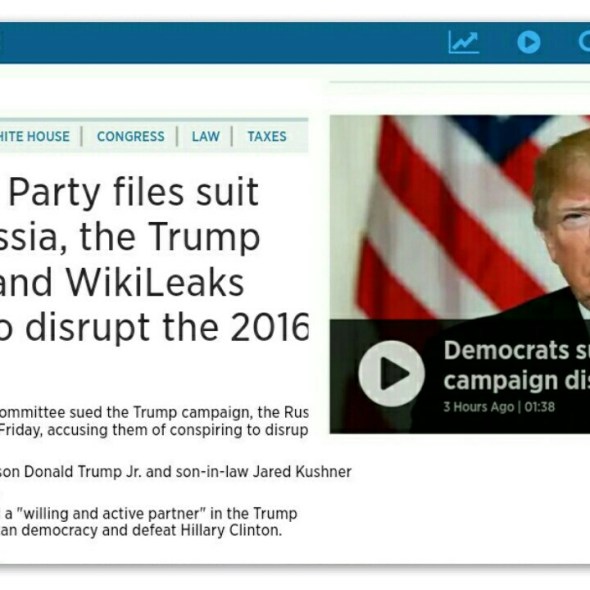The image size is (590, 590).
Task: Click the 'disrupt the 2016' headline line
Action: pos(154,328)
